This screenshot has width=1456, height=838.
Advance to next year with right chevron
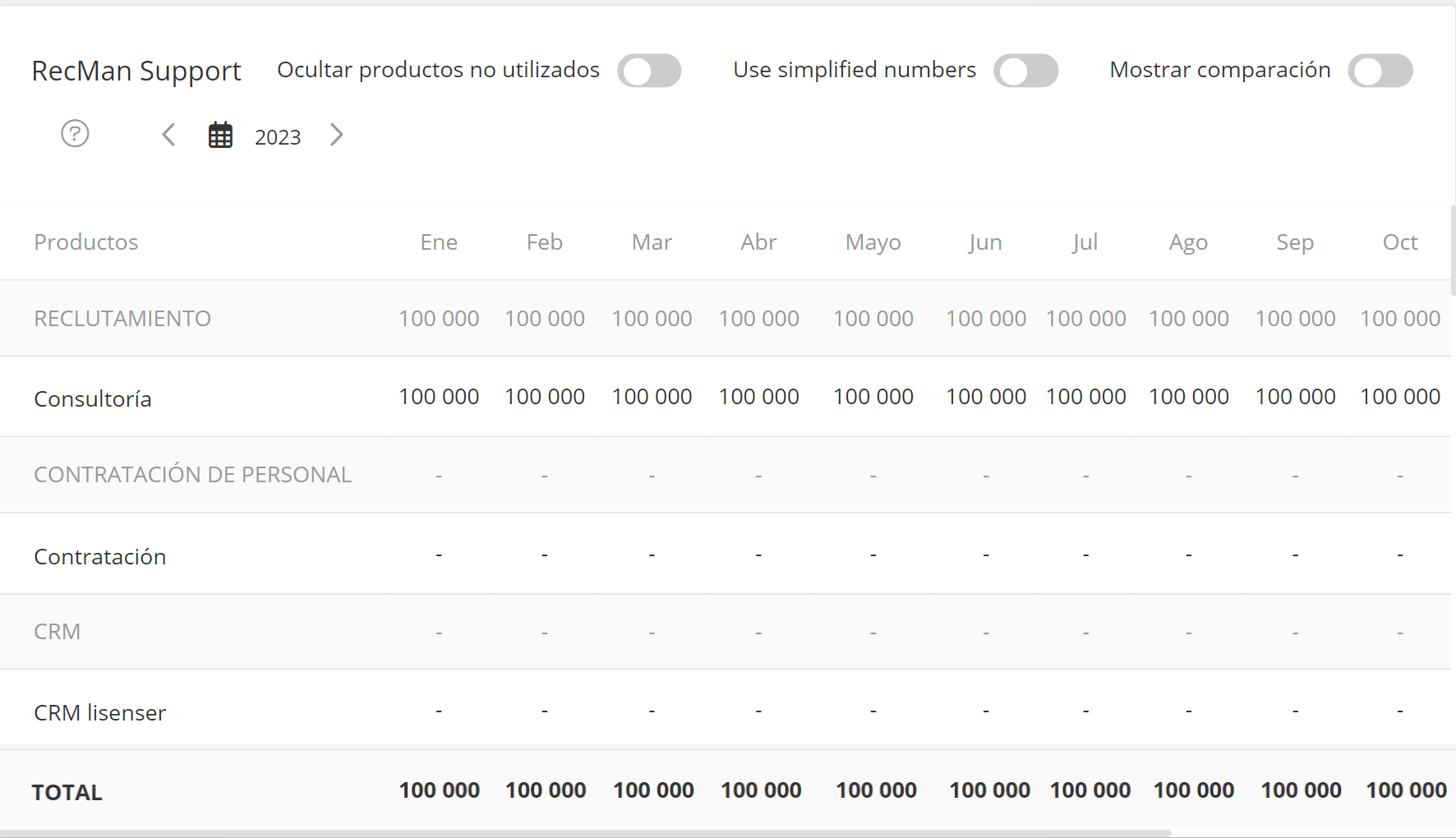[x=336, y=135]
